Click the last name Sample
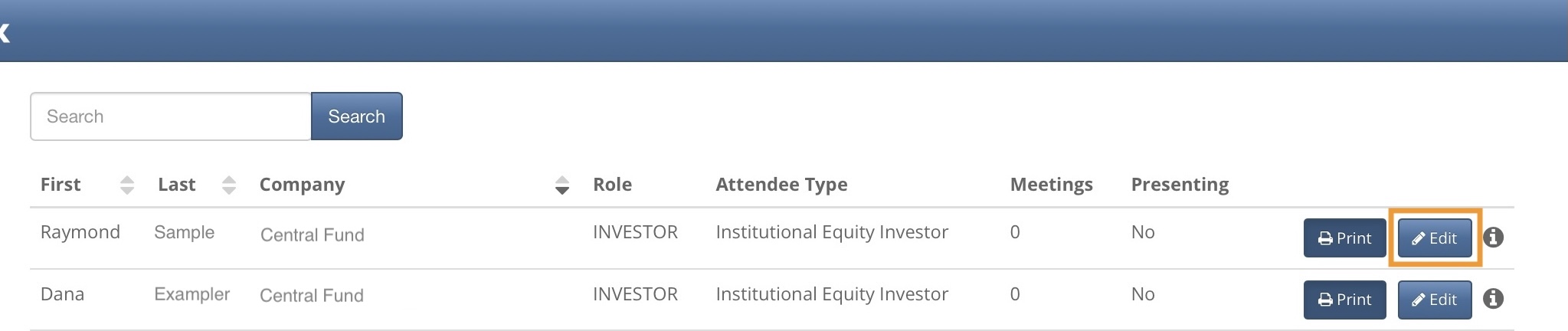 184,232
